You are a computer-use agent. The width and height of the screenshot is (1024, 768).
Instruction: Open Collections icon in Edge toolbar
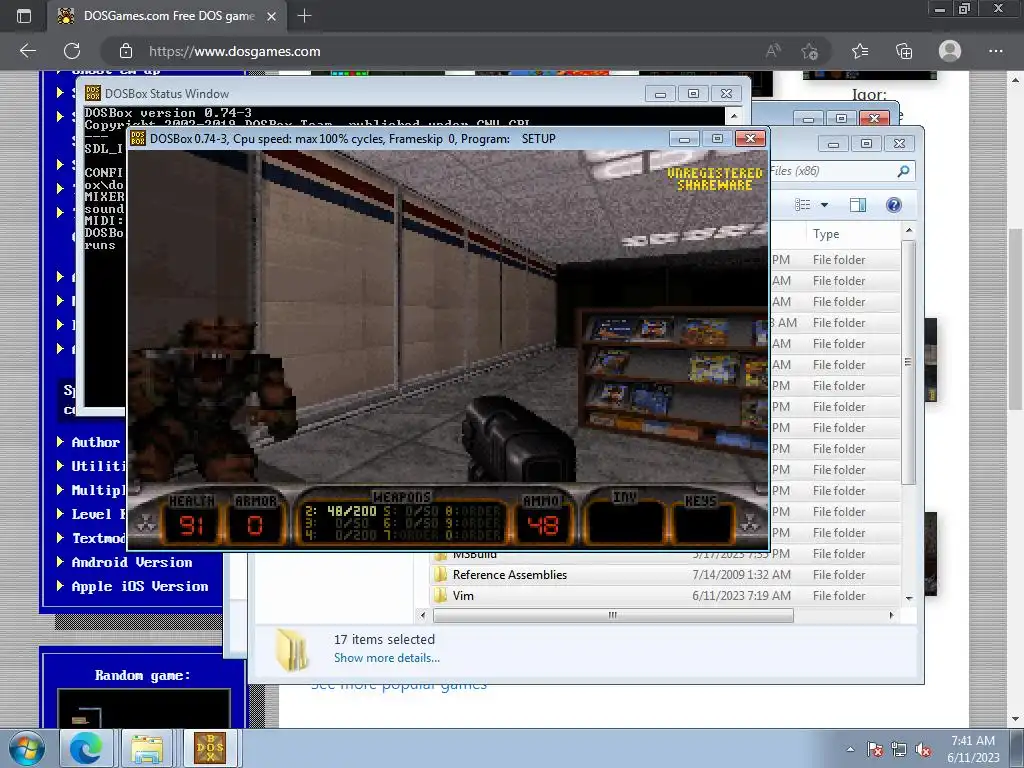click(904, 51)
